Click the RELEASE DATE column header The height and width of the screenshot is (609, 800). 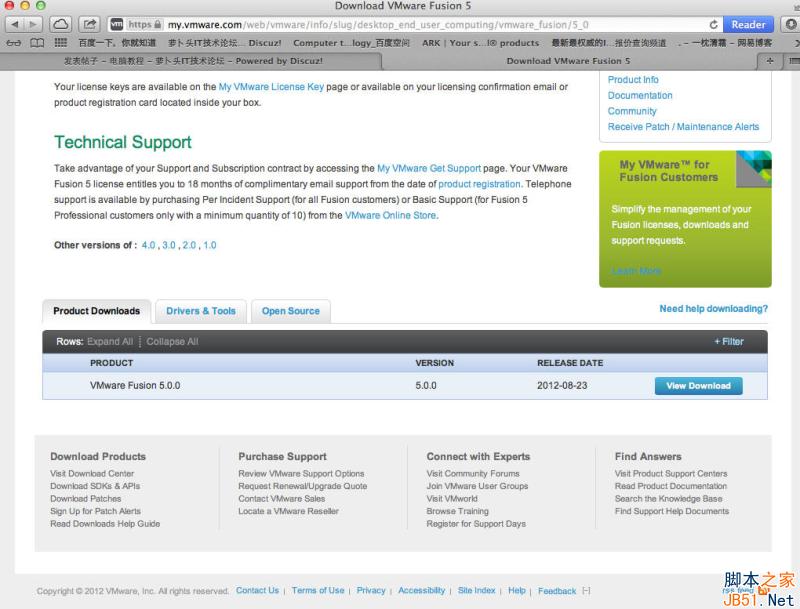tap(570, 363)
